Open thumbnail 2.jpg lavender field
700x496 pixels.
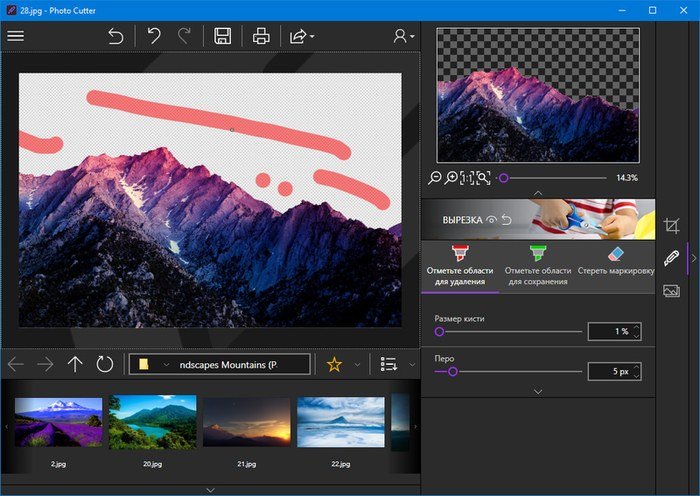(58, 422)
